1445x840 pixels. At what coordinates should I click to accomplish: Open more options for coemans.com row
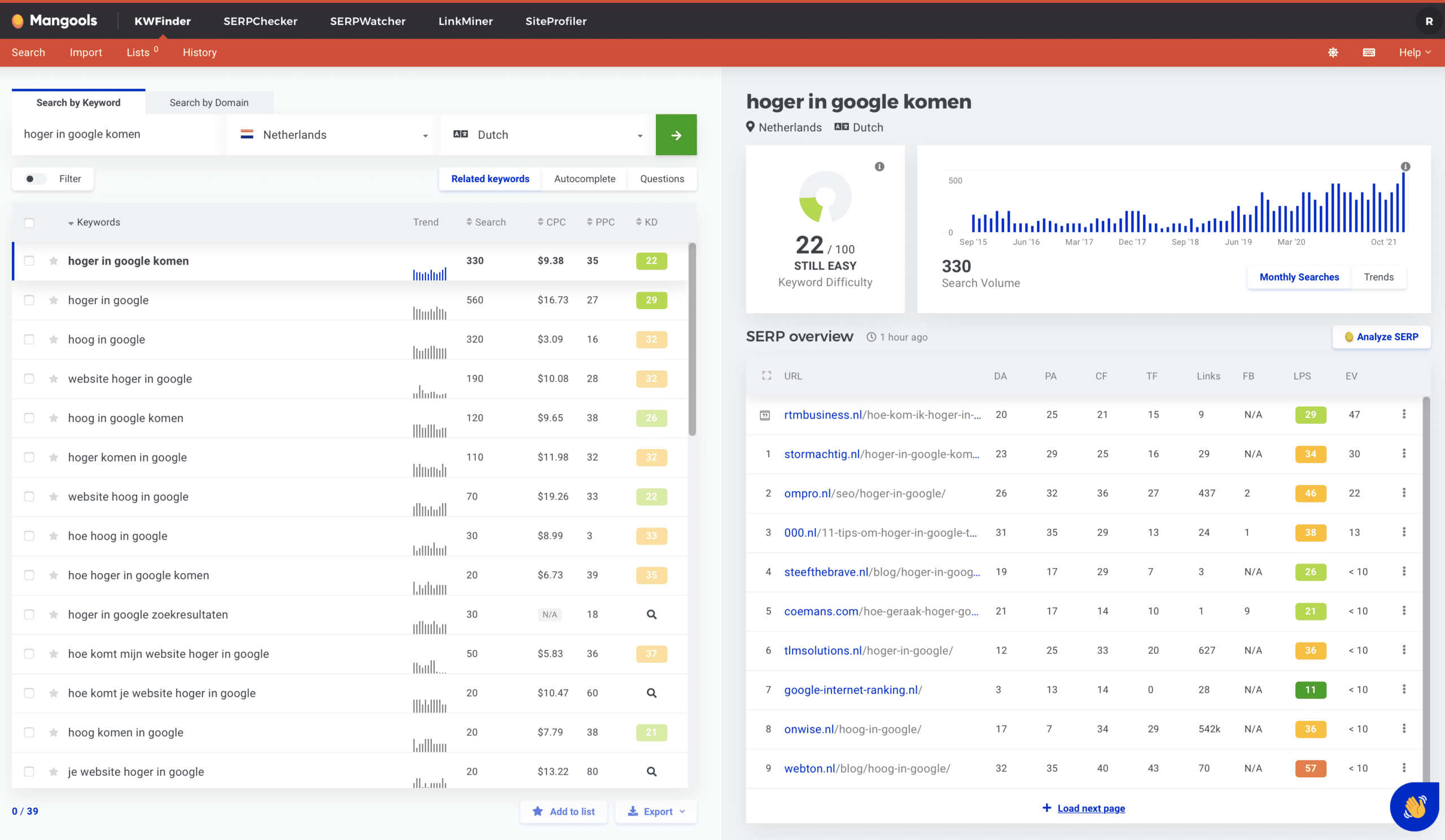click(1404, 611)
